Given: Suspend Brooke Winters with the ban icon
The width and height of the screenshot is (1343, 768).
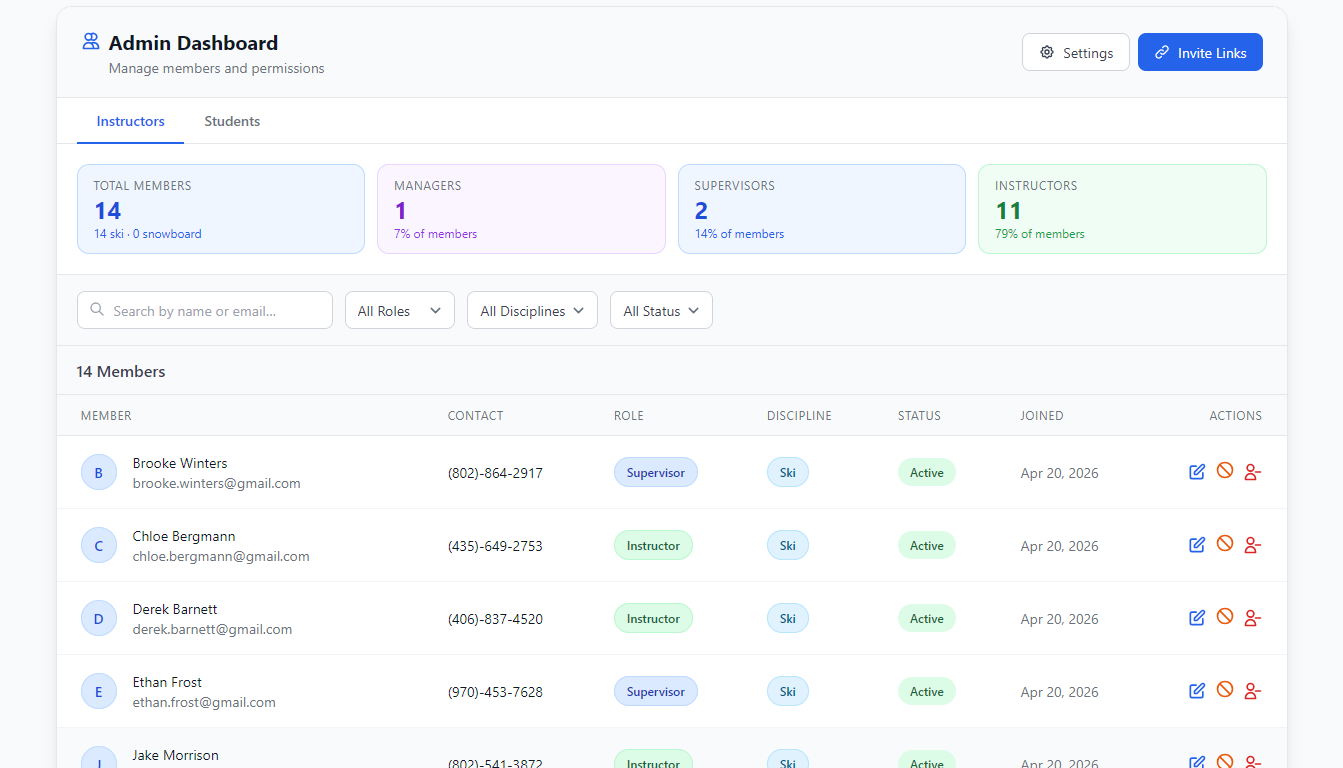Looking at the screenshot, I should pos(1225,471).
